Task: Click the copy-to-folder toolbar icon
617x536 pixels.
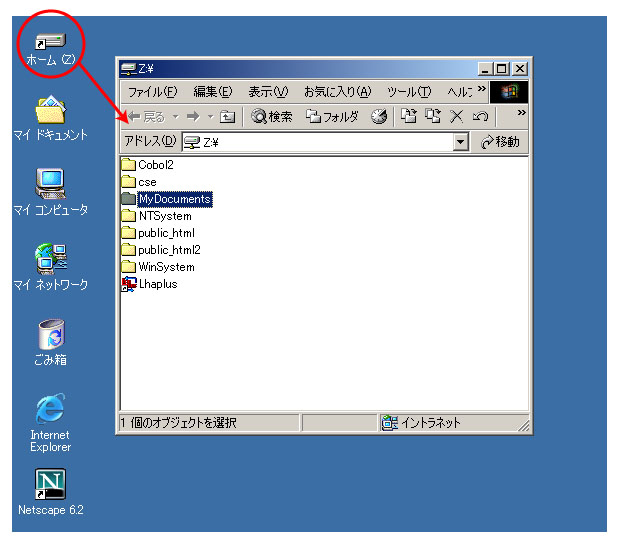Action: (433, 116)
